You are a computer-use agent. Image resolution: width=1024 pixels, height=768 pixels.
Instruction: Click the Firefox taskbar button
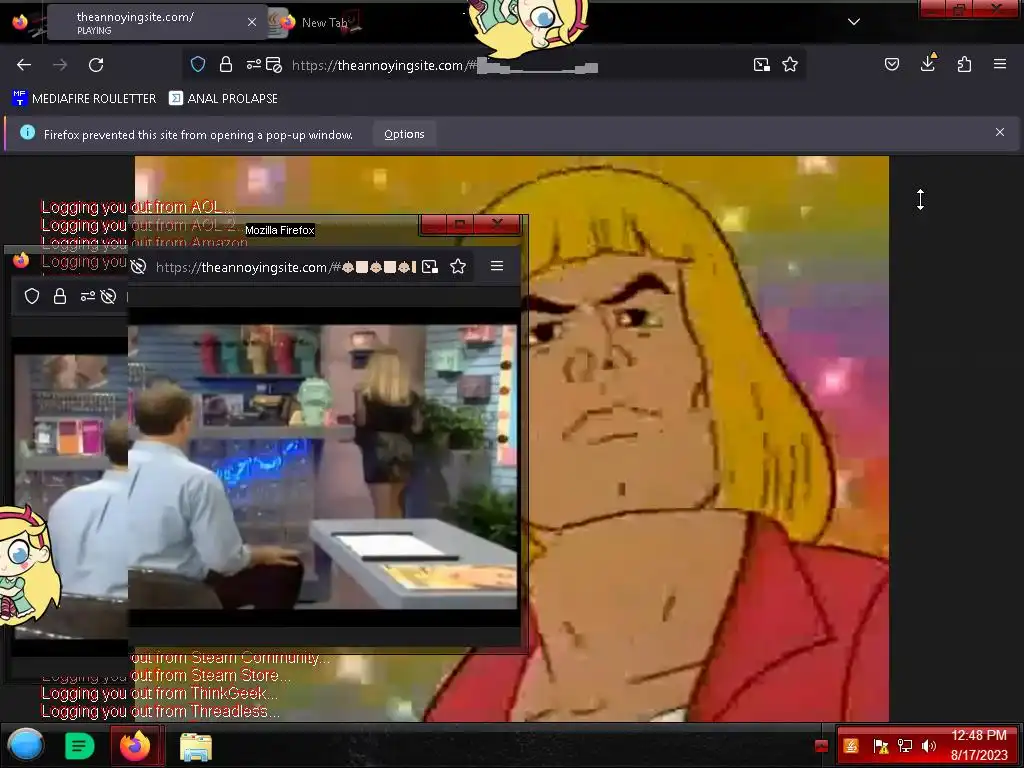click(x=135, y=745)
